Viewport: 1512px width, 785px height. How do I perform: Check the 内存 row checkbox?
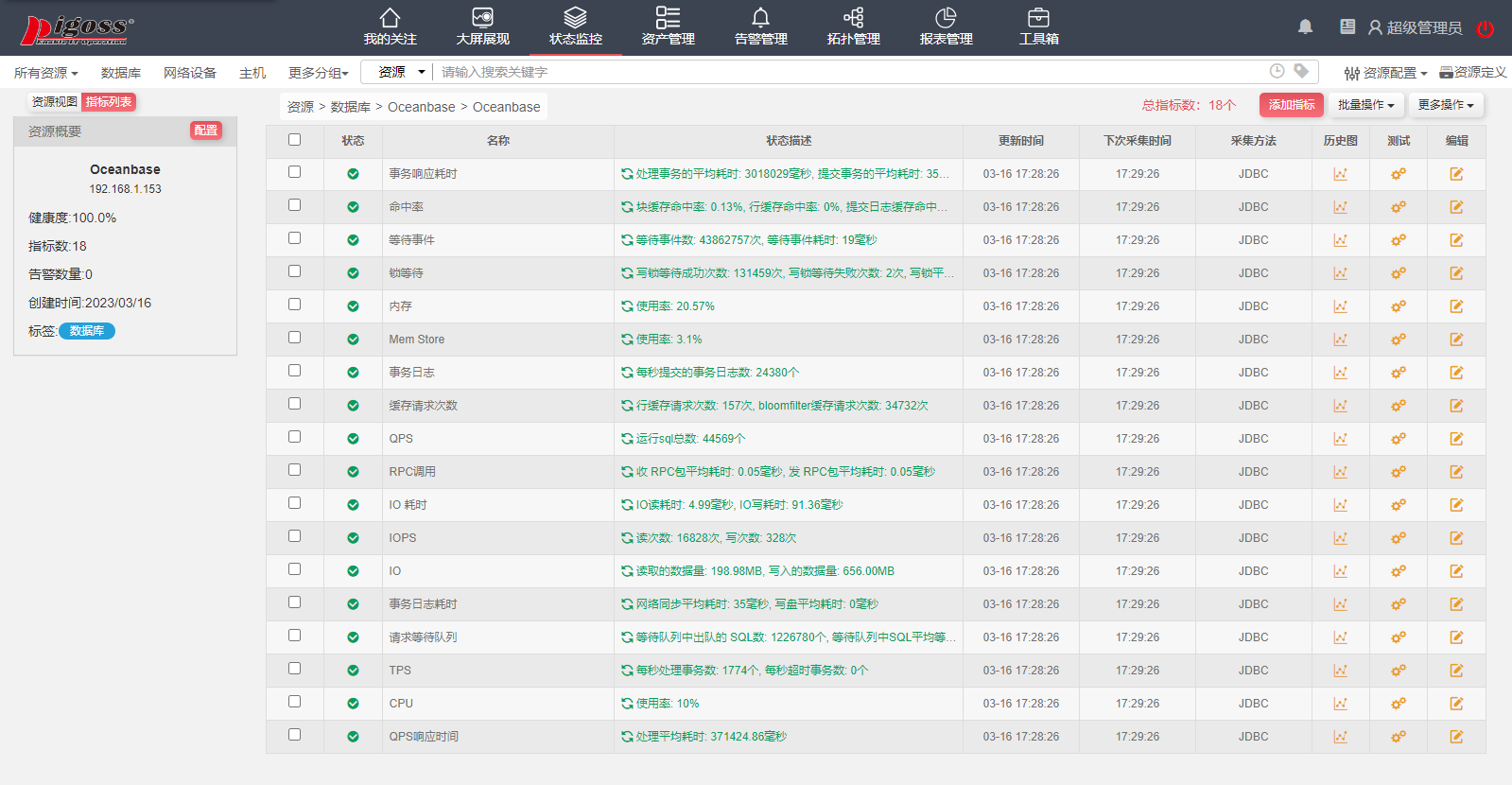295,305
